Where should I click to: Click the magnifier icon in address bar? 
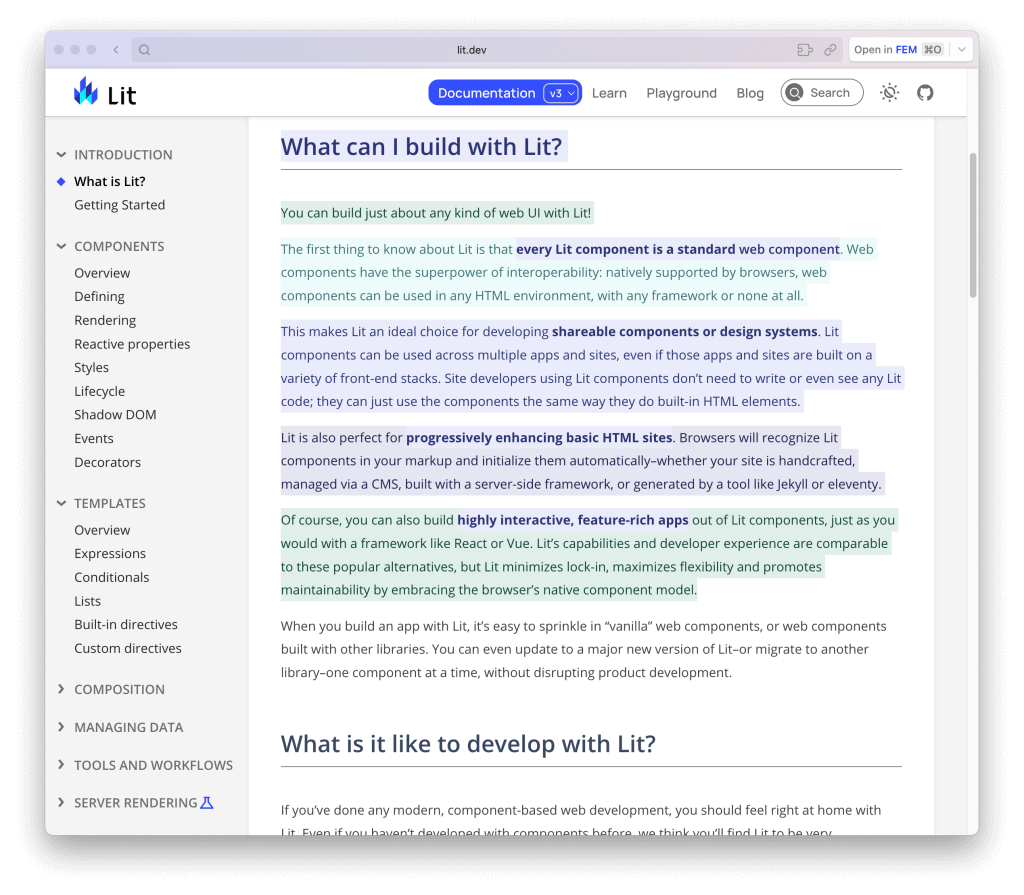tap(144, 50)
